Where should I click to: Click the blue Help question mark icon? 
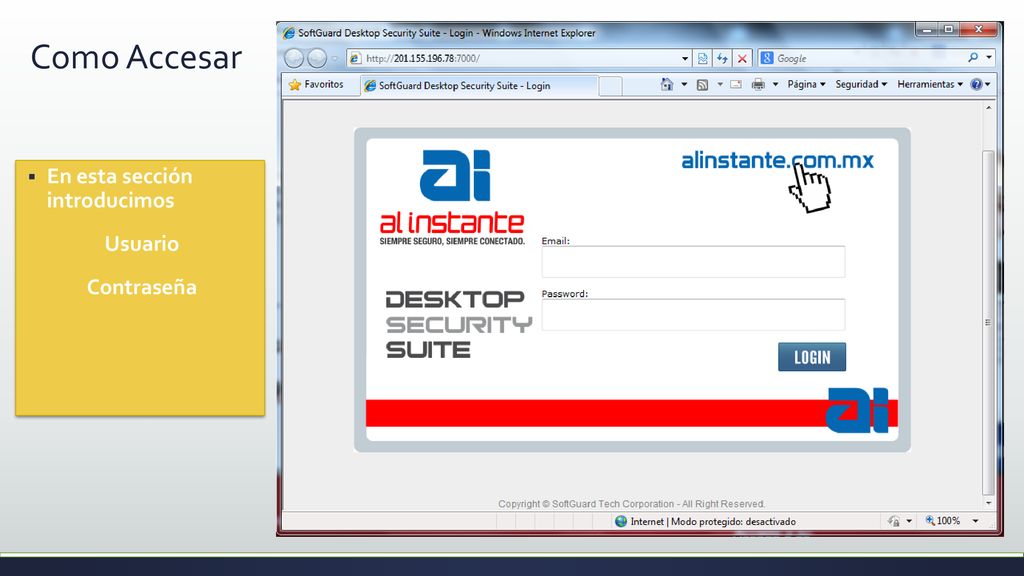pos(976,84)
